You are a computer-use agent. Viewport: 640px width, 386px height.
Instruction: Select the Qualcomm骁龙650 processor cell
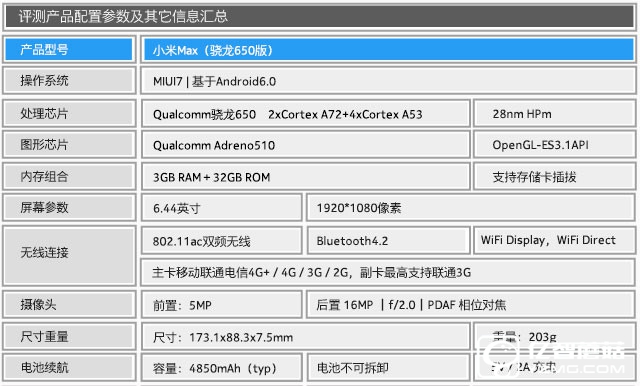pyautogui.click(x=306, y=114)
